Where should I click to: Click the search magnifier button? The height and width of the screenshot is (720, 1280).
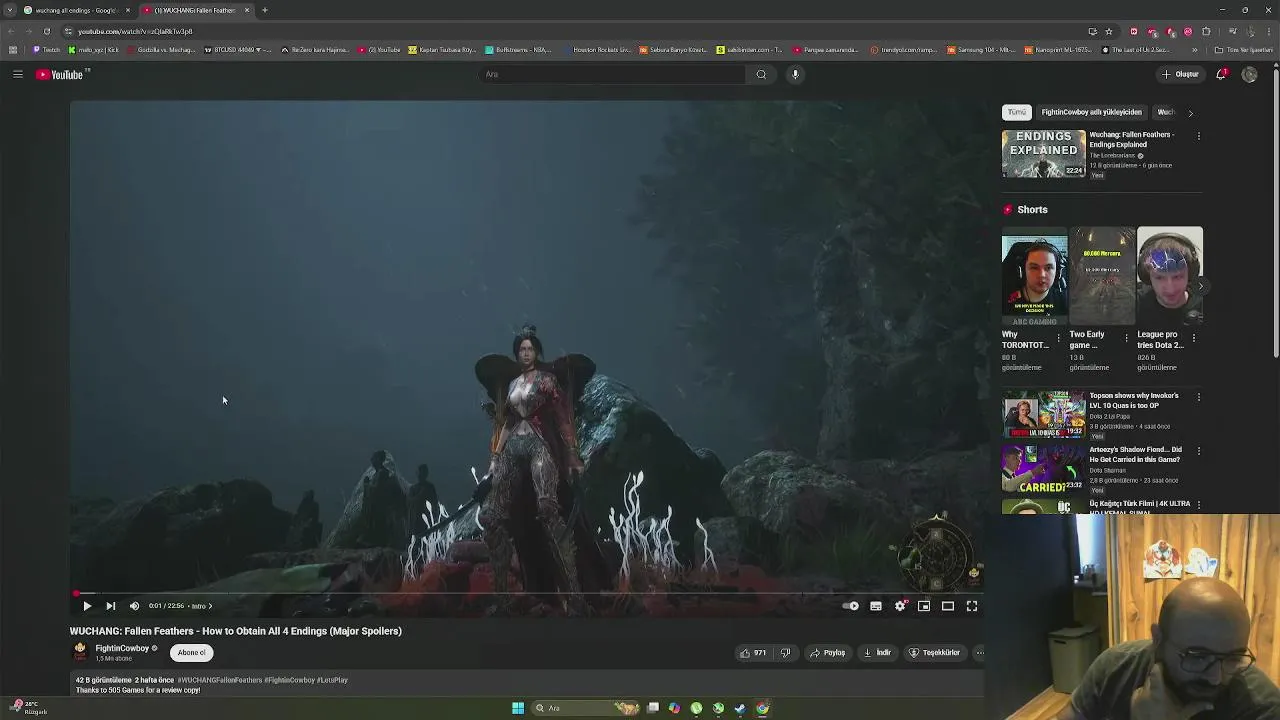point(761,74)
